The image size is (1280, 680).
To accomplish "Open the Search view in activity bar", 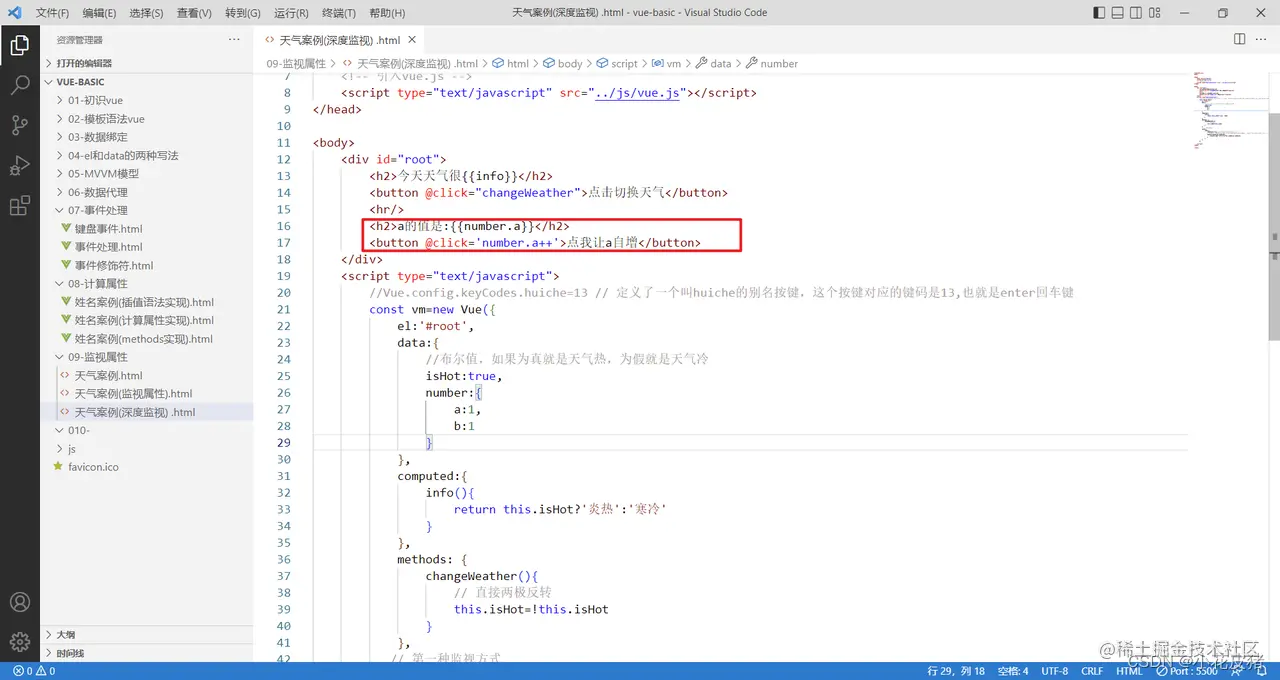I will pos(19,85).
